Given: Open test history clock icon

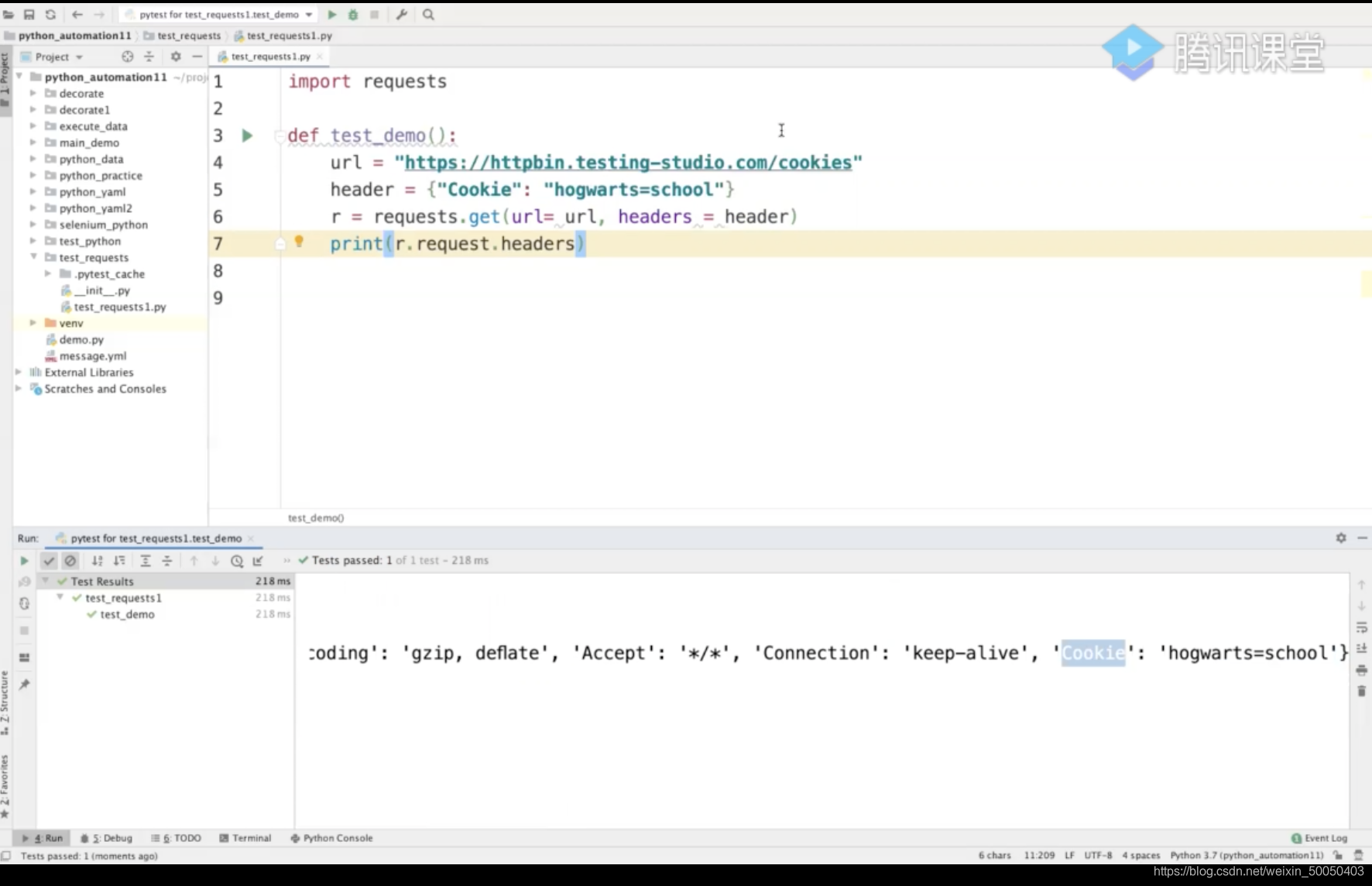Looking at the screenshot, I should pos(237,561).
